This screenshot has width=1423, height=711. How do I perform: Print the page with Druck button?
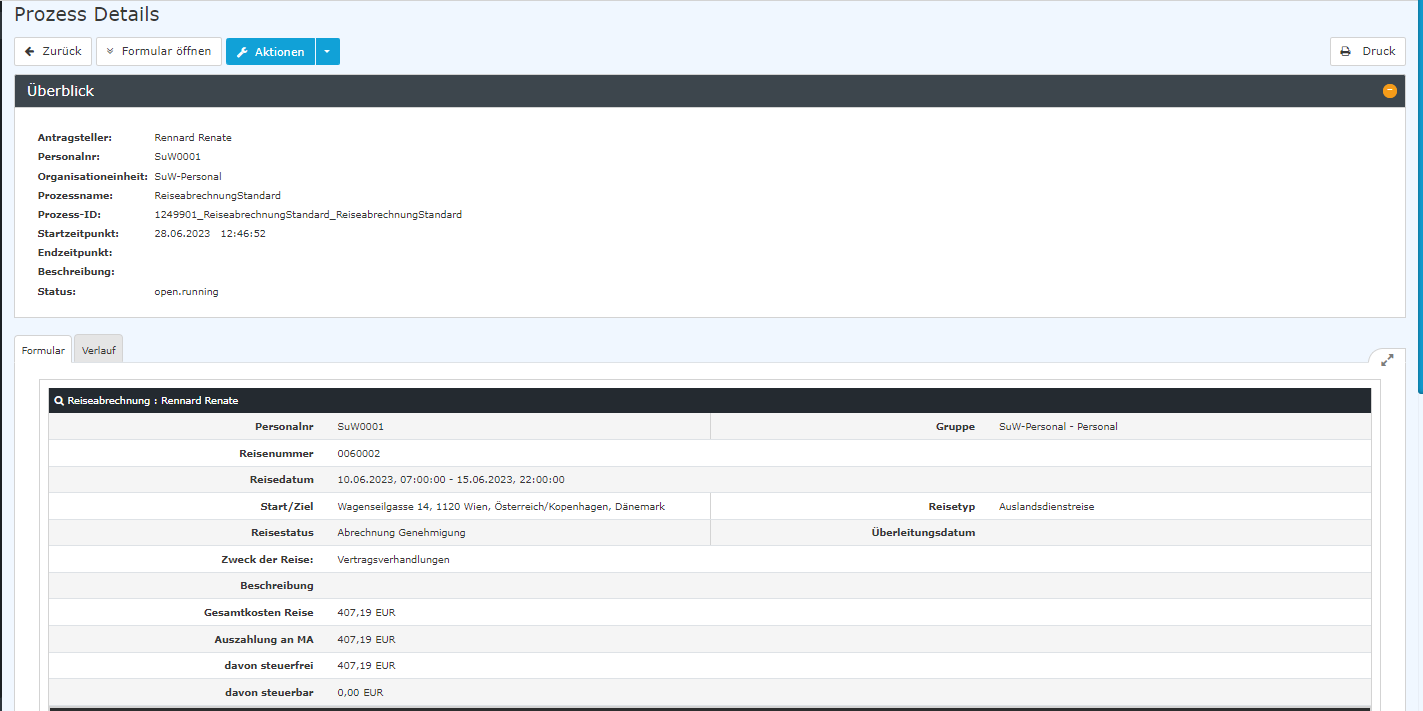point(1367,51)
